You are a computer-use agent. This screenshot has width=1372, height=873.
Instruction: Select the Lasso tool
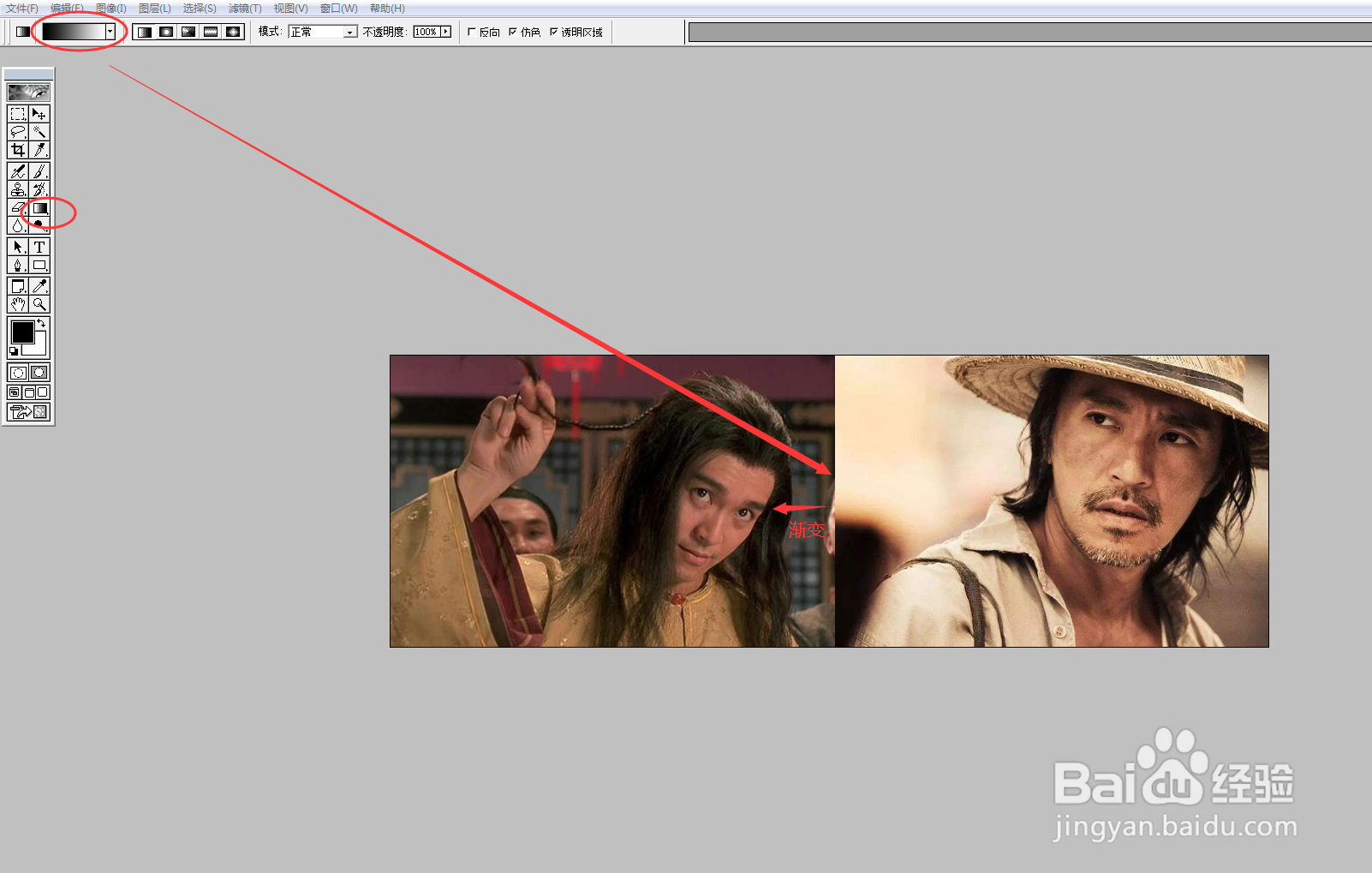(18, 132)
